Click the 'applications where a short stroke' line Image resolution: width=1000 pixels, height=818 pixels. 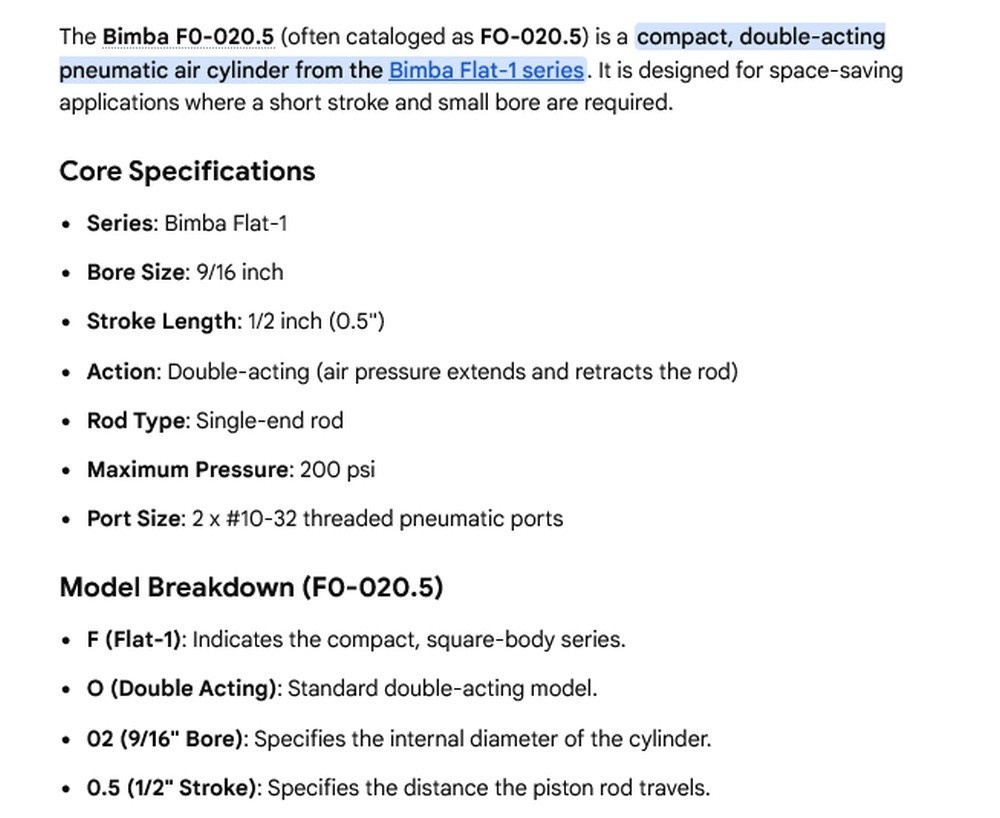point(366,102)
